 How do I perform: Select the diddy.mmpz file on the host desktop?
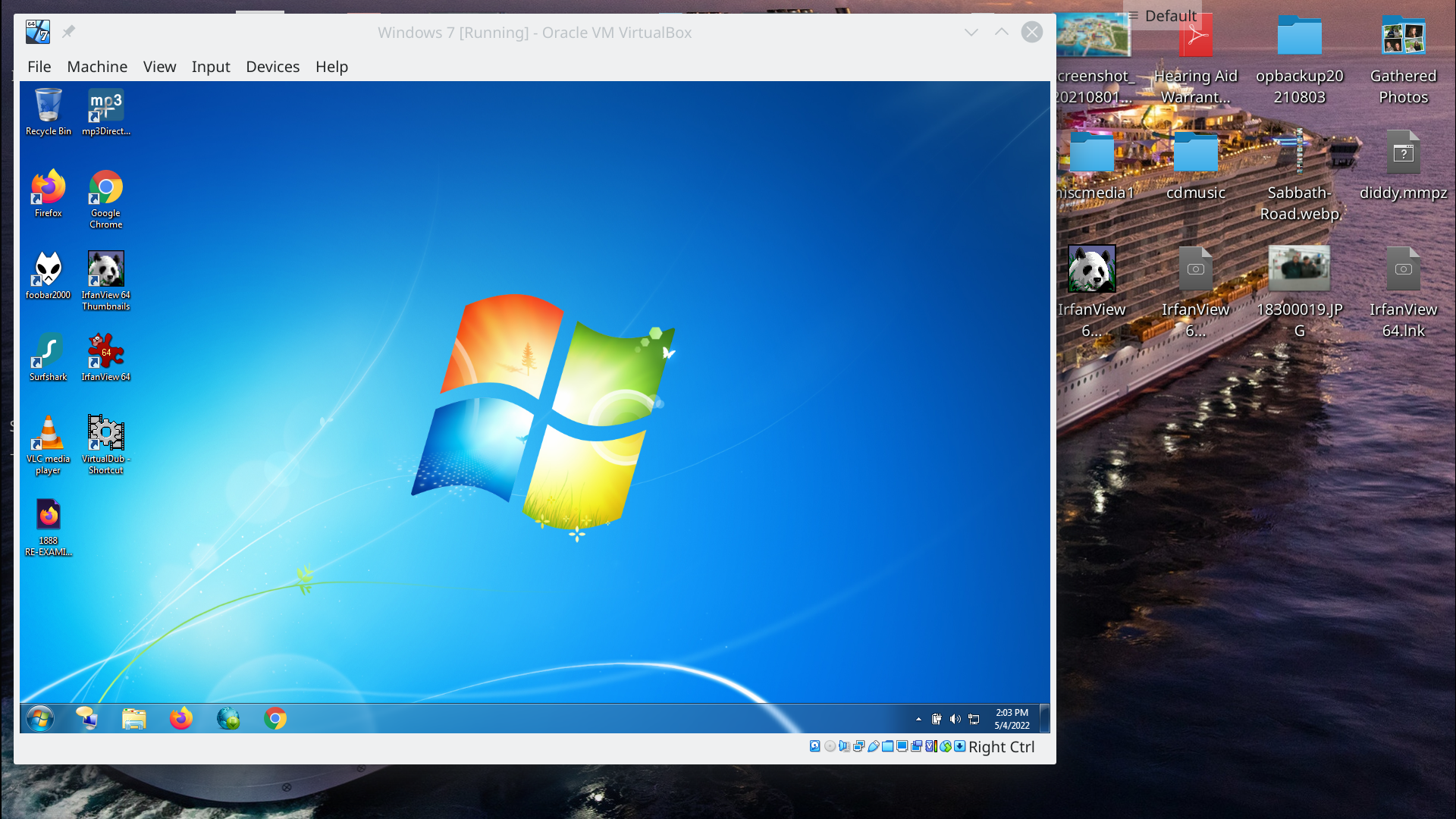coord(1404,165)
